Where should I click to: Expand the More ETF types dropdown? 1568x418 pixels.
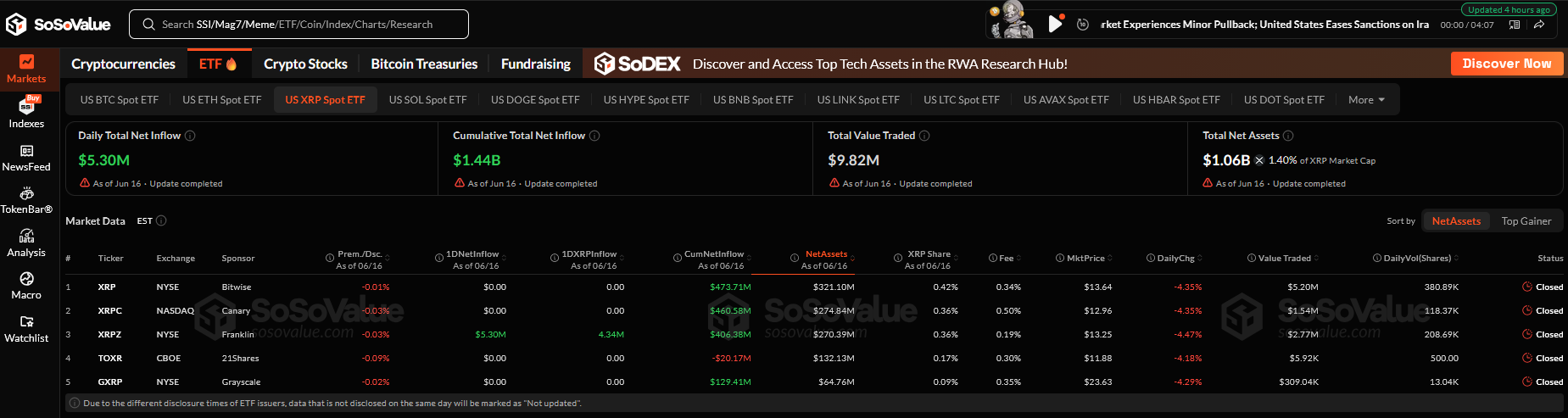(x=1366, y=99)
